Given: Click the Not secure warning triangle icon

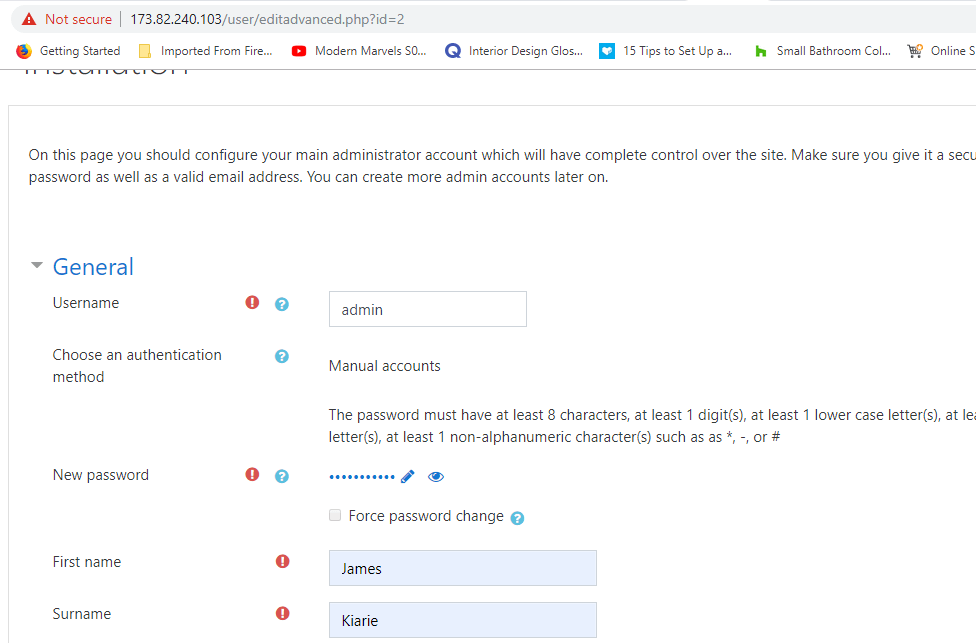Looking at the screenshot, I should [x=29, y=19].
